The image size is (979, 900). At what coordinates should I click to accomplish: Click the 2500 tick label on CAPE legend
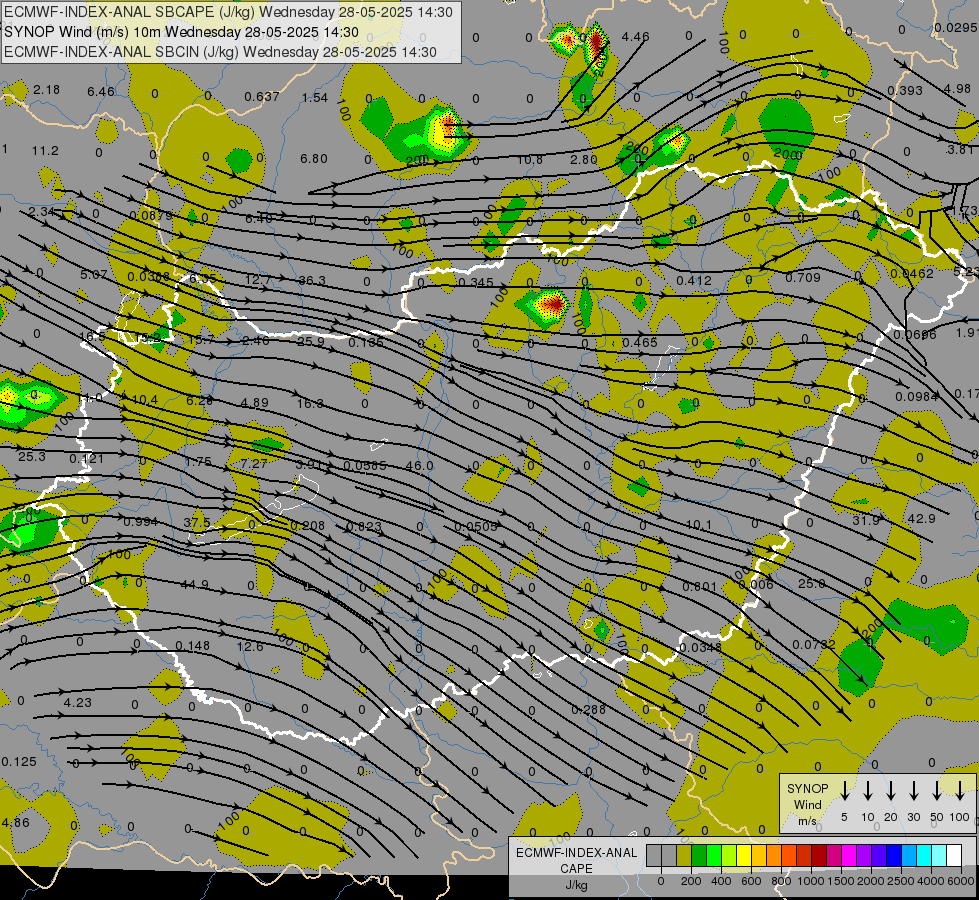[x=901, y=881]
